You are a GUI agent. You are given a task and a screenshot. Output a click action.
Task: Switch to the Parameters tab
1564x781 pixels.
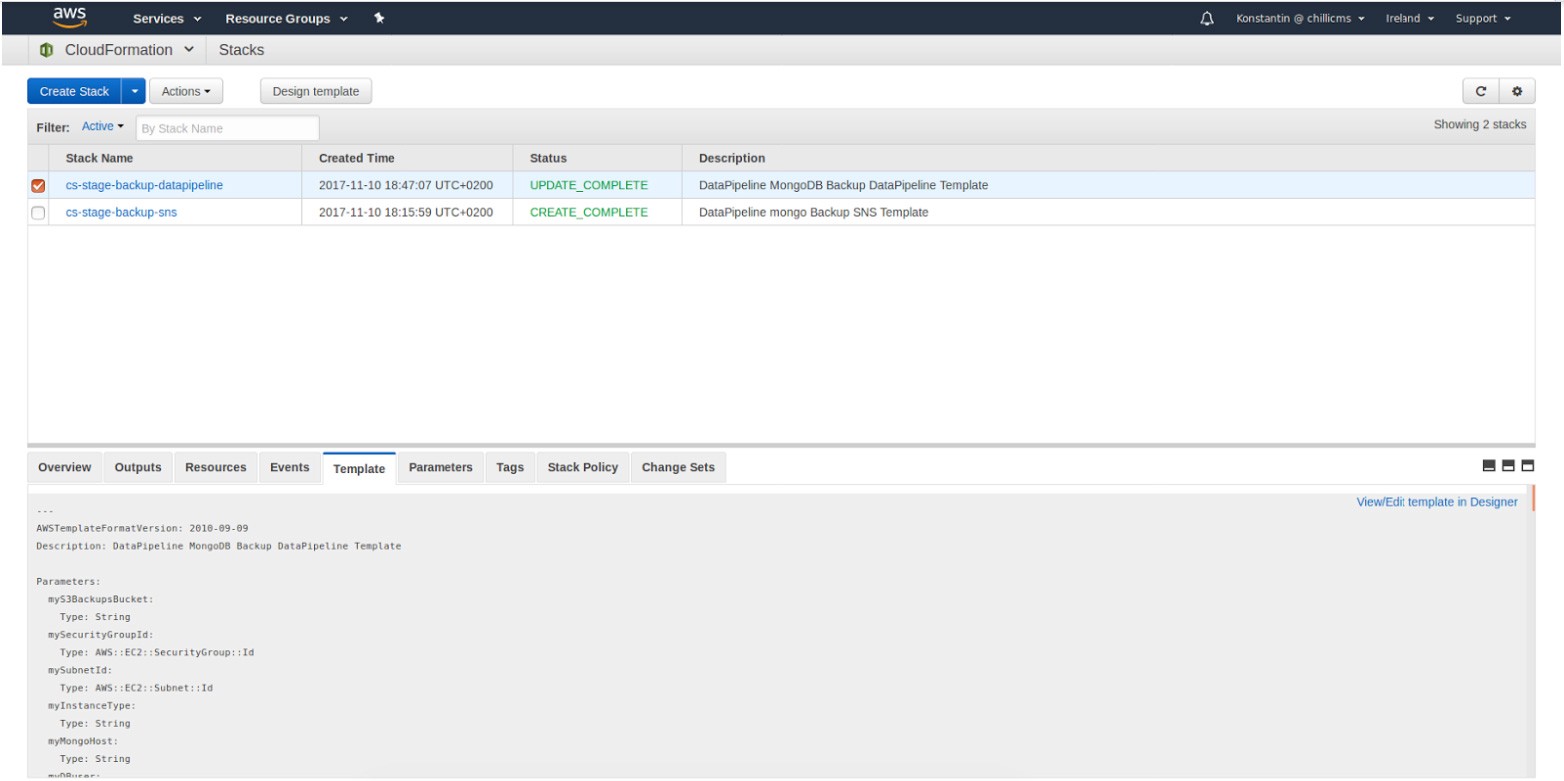pyautogui.click(x=440, y=467)
